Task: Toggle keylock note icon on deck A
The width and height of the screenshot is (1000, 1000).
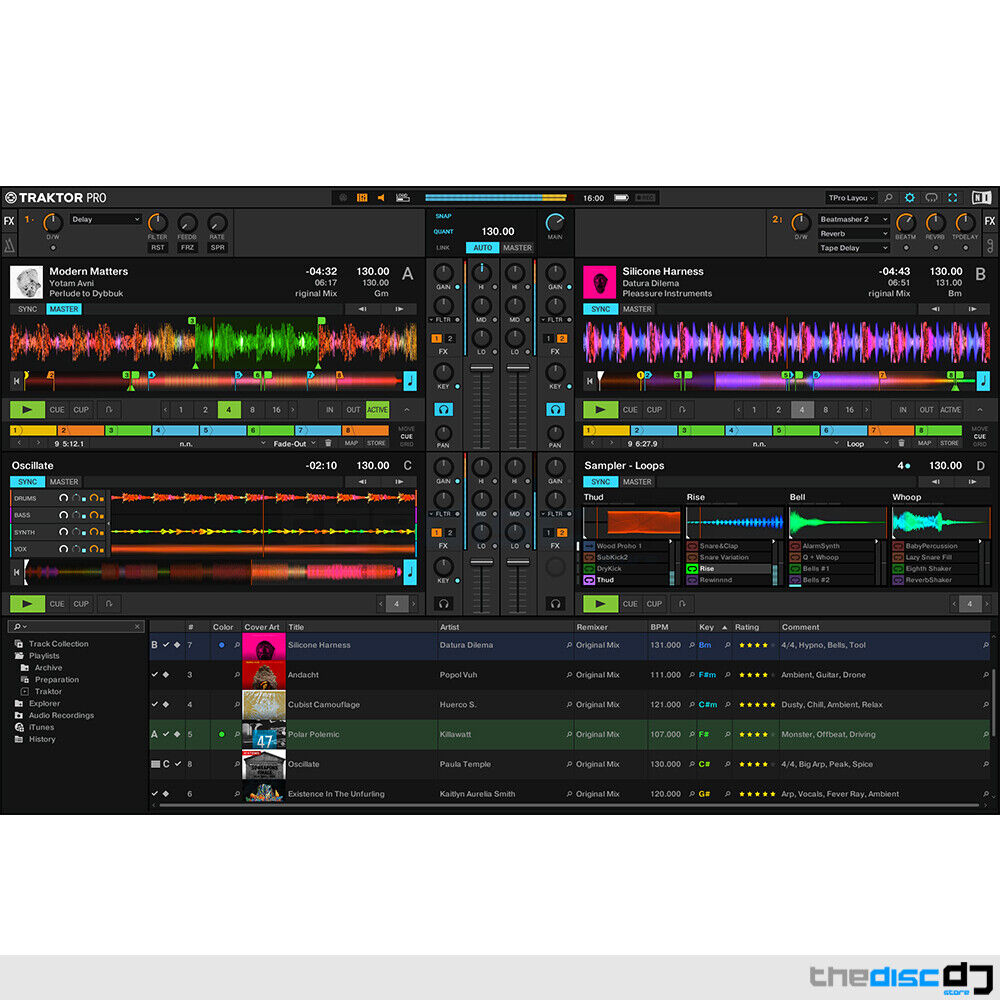Action: pyautogui.click(x=410, y=381)
